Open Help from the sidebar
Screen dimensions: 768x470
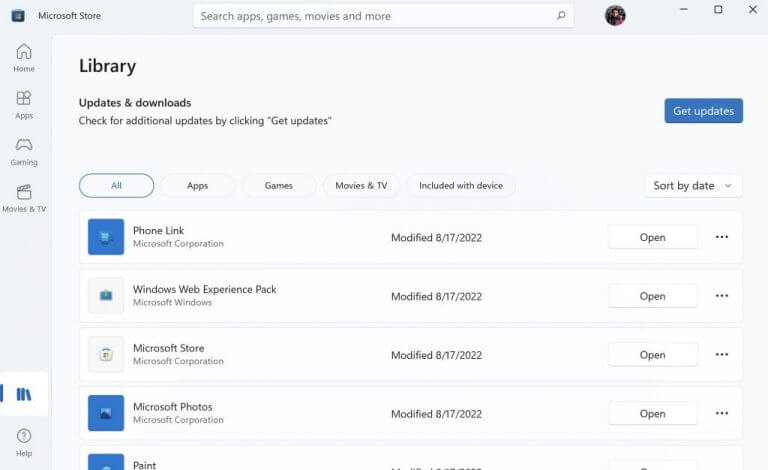coord(24,443)
